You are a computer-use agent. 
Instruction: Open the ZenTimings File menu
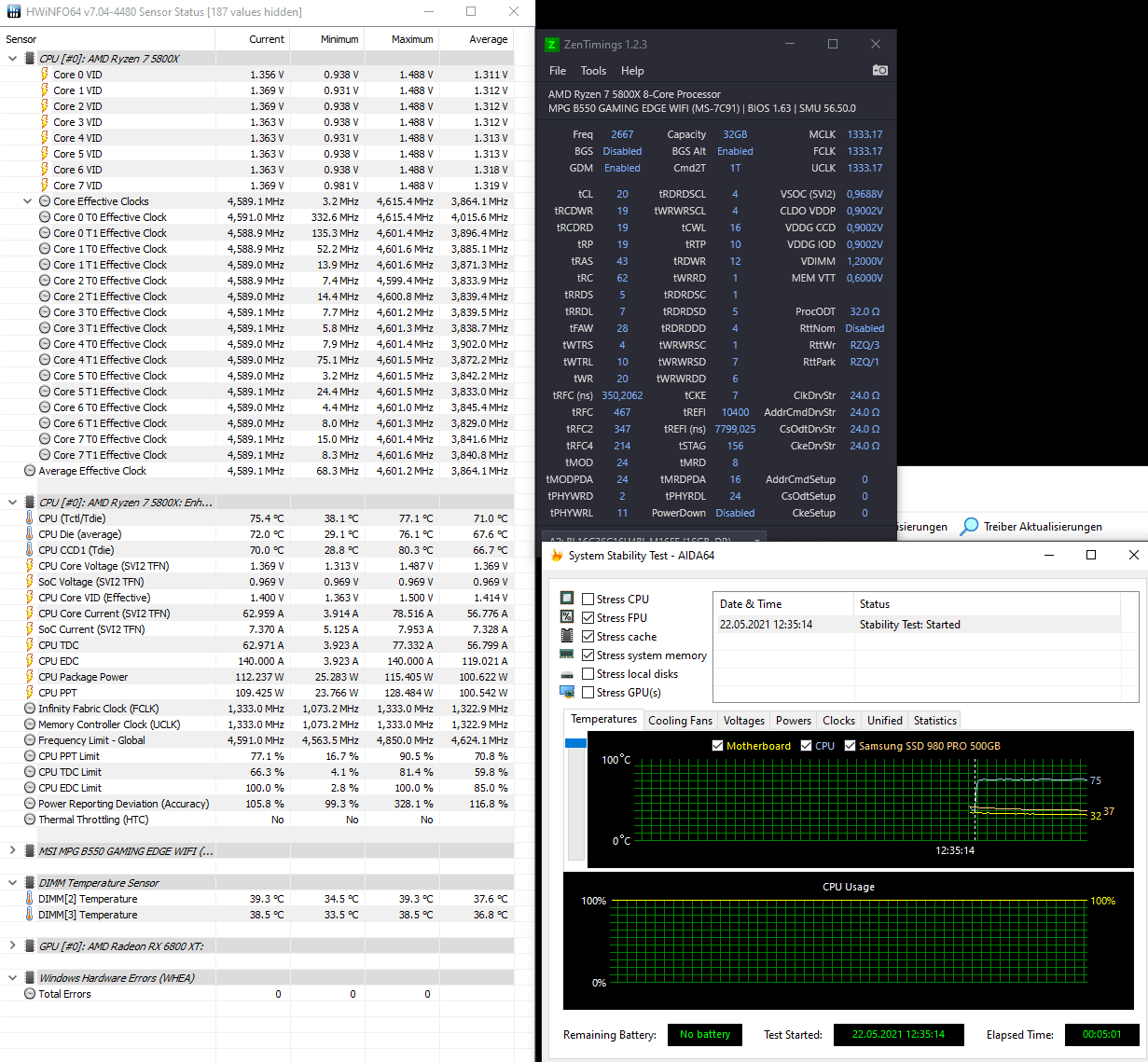click(558, 71)
